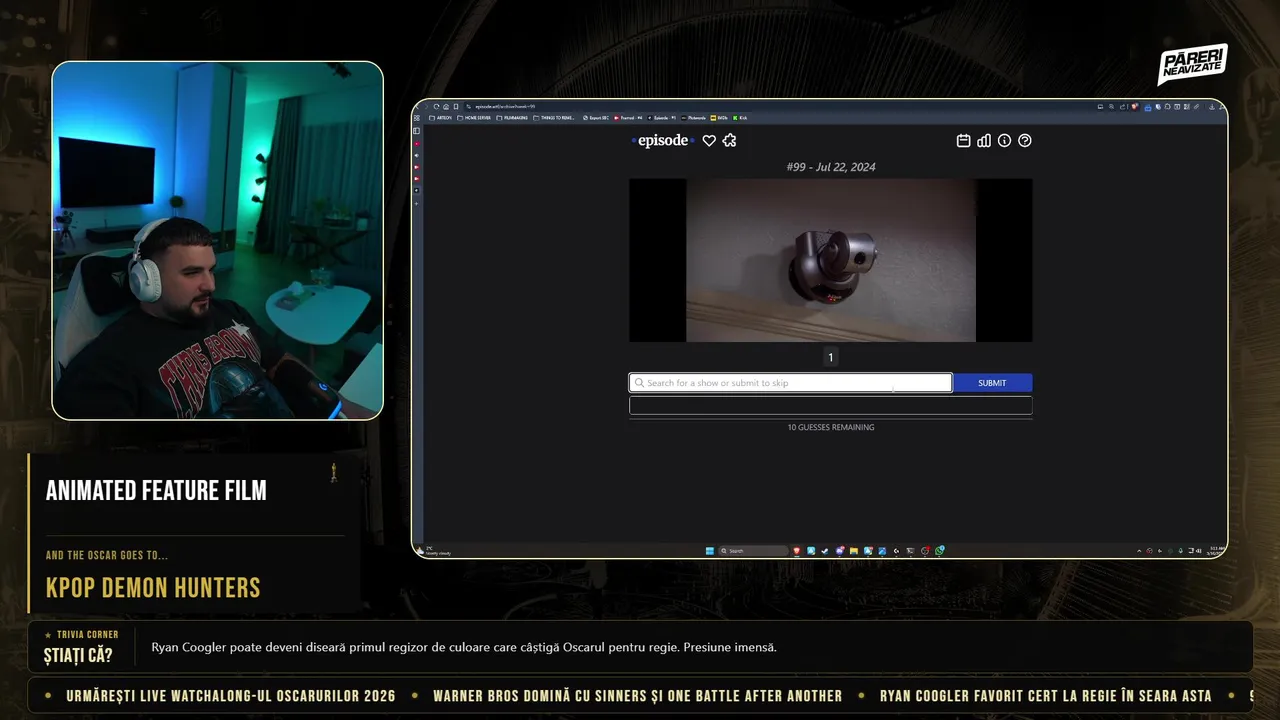Click the blue SUBMIT button

992,383
